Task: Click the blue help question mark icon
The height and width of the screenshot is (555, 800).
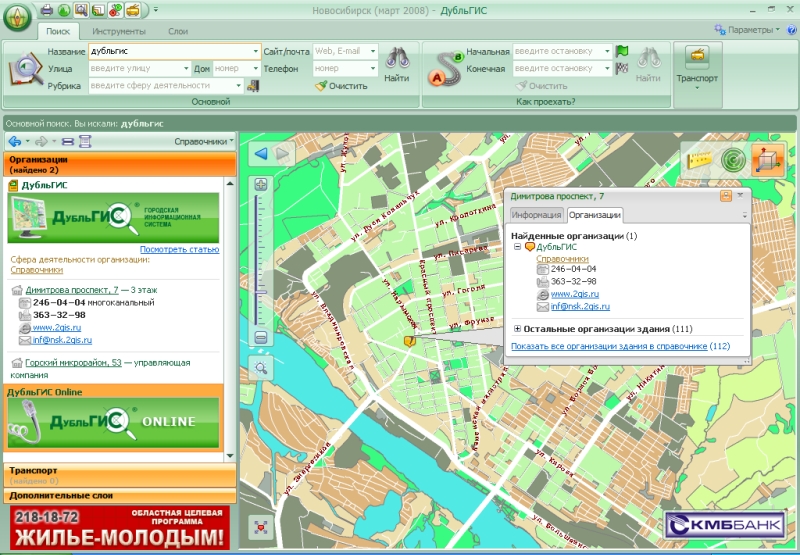Action: click(x=791, y=30)
